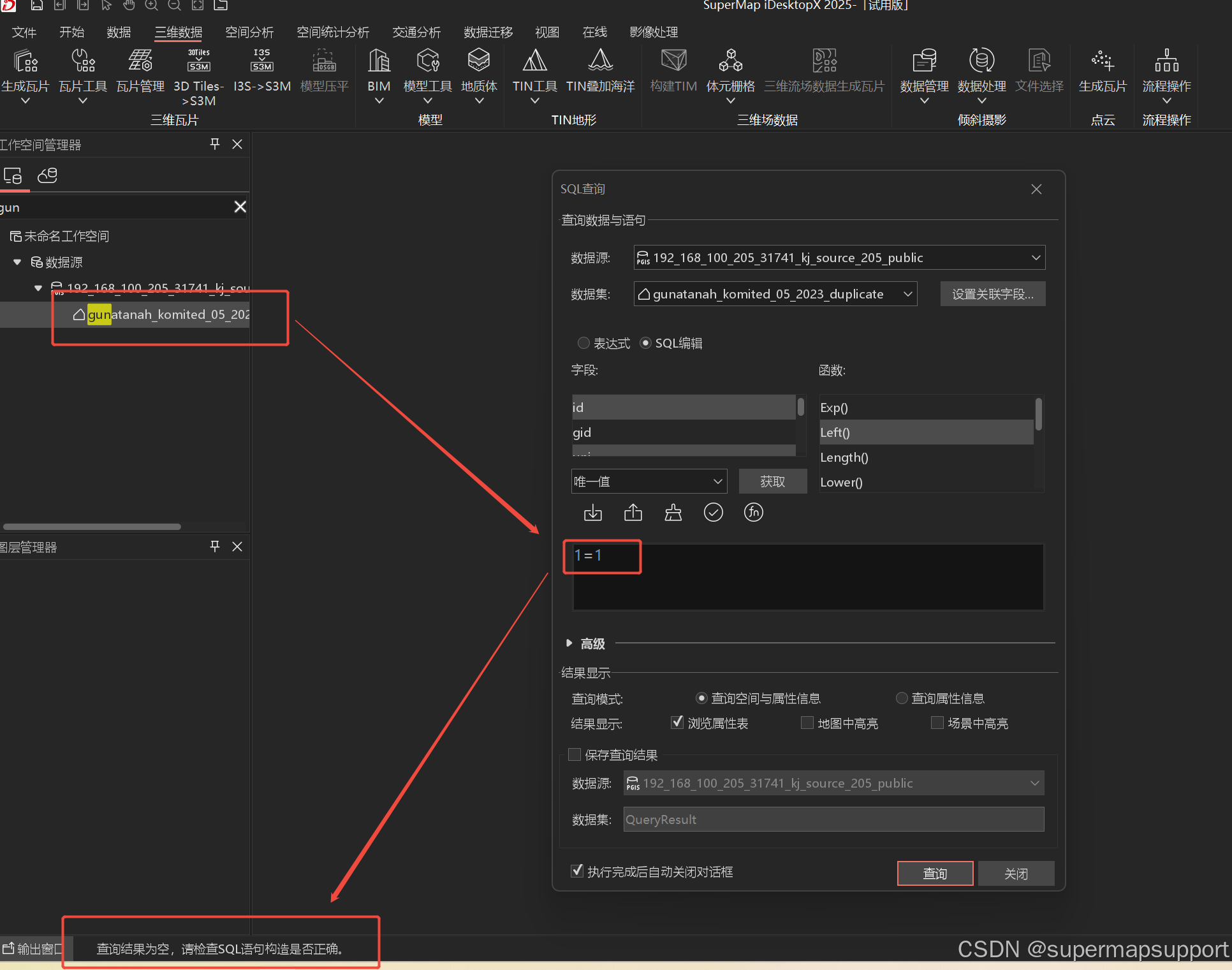Open the 数据集 dropdown gunatanah_komited
The height and width of the screenshot is (970, 1232).
coord(775,294)
